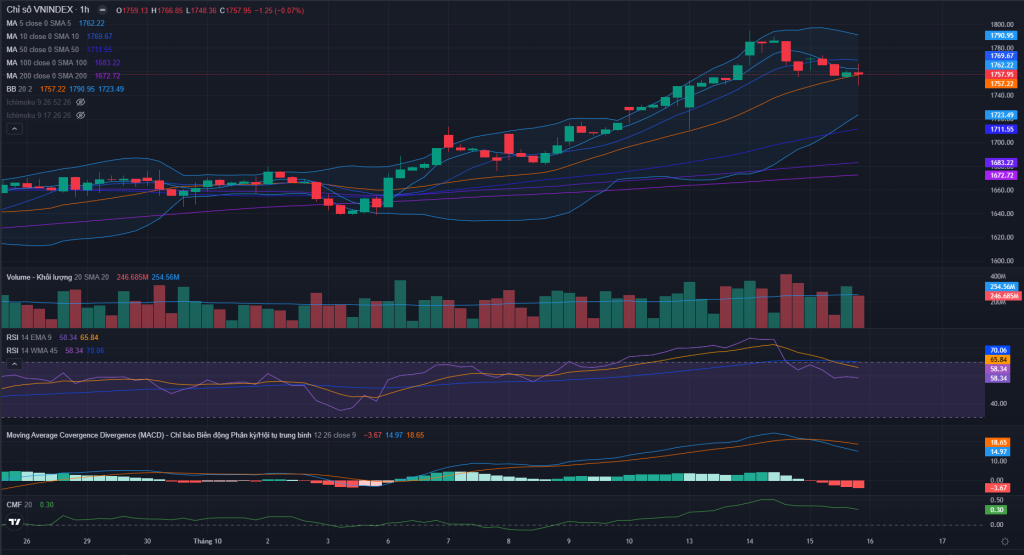This screenshot has height=555, width=1024.
Task: Collapse the main chart indicator legend
Action: pyautogui.click(x=14, y=128)
